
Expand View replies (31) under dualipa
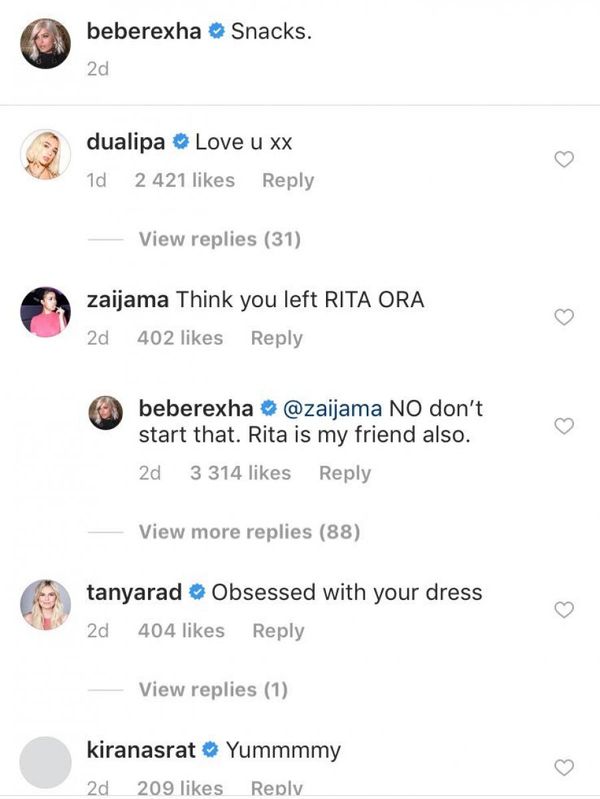click(220, 239)
